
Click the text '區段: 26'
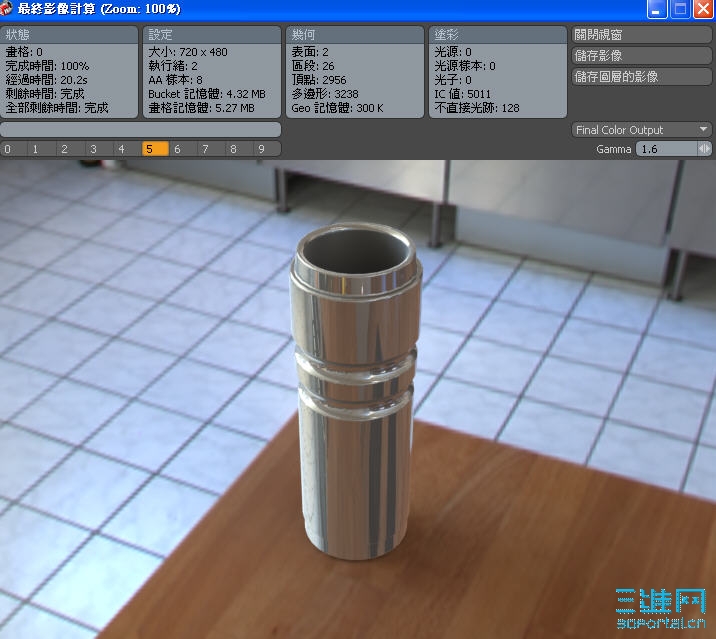tap(313, 66)
